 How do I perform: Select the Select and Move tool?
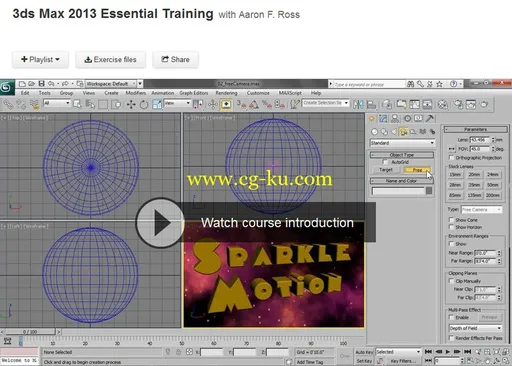131,105
